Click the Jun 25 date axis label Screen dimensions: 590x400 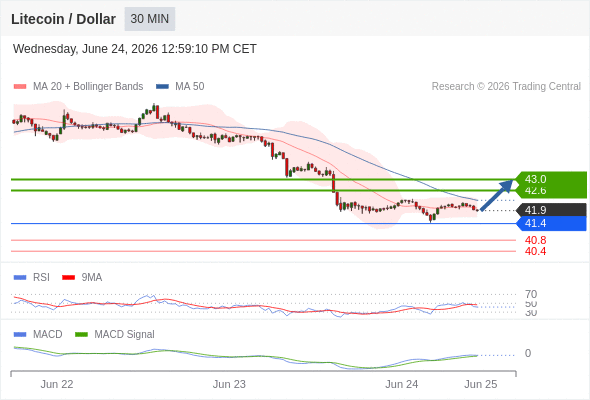tap(481, 384)
